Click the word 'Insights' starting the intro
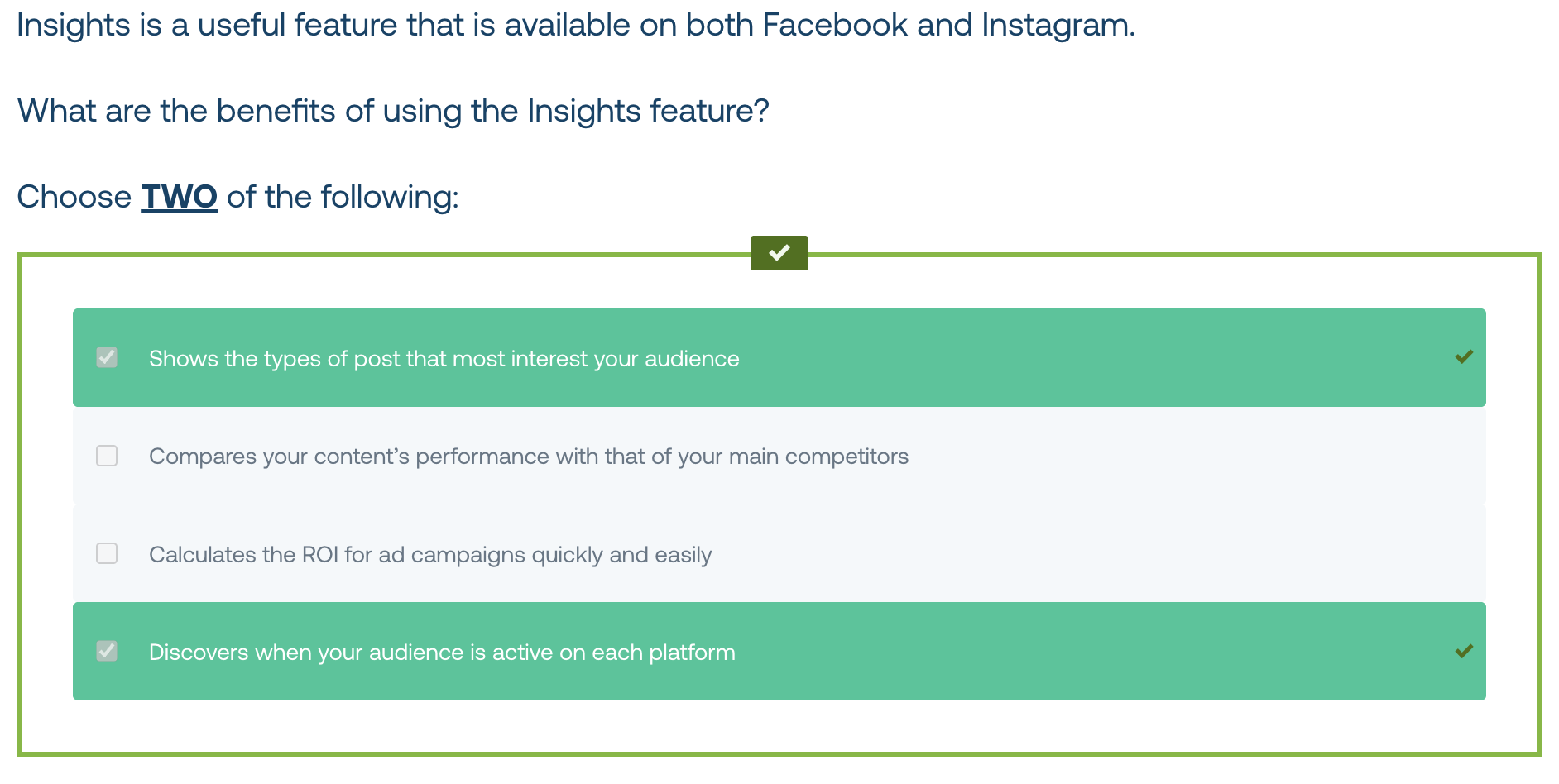1559x784 pixels. (x=74, y=25)
